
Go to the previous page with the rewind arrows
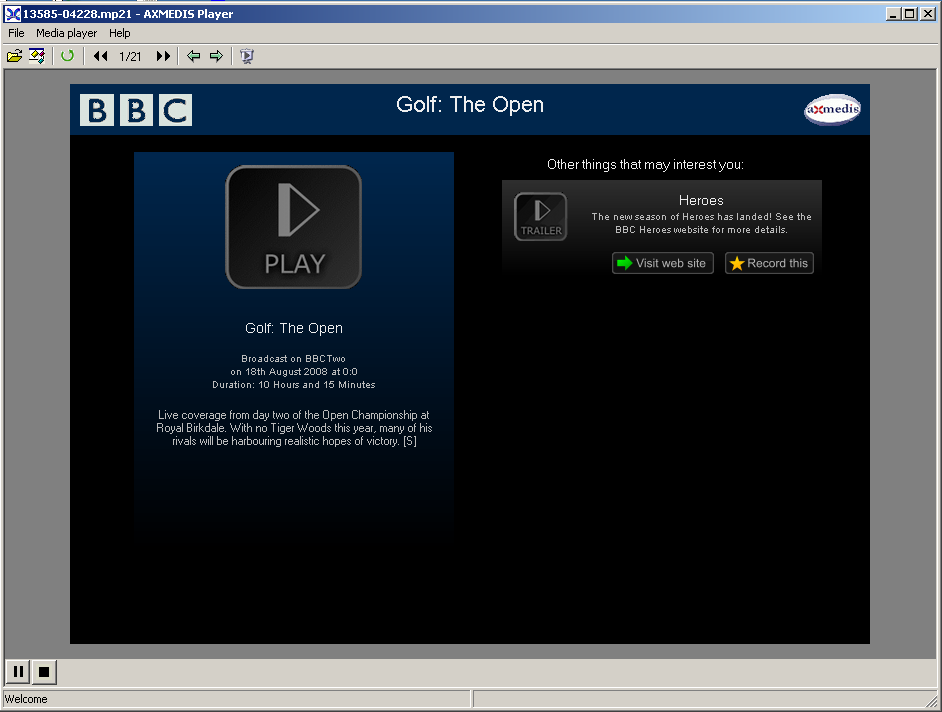100,56
